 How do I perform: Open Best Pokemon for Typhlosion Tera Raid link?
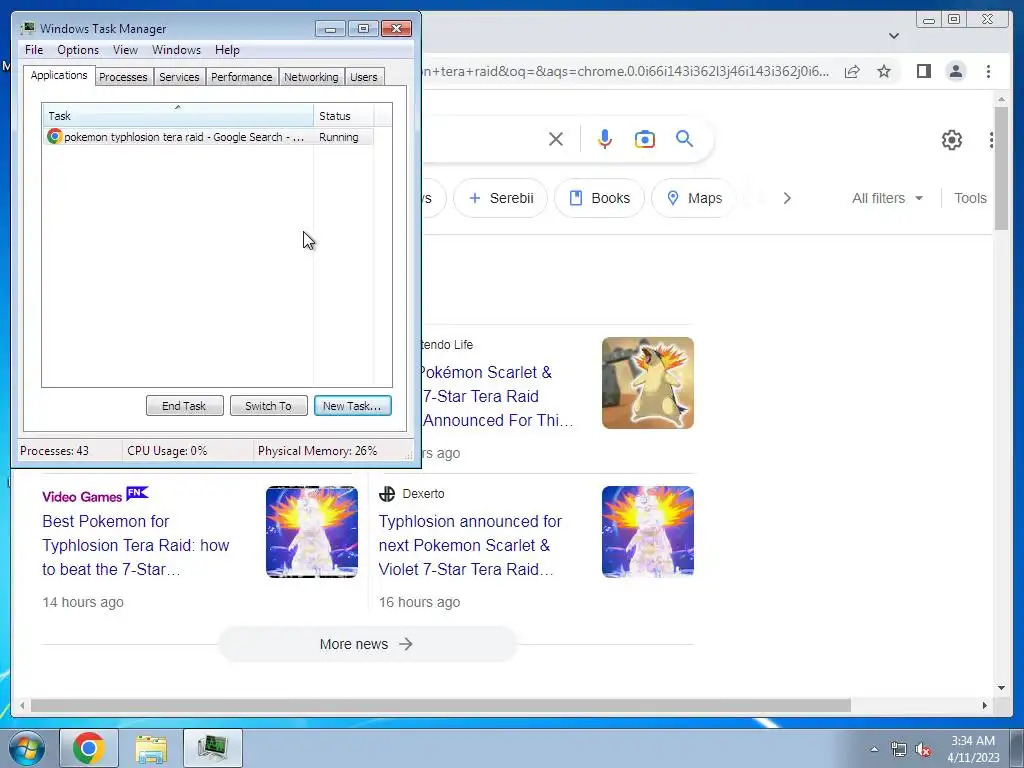click(x=136, y=545)
